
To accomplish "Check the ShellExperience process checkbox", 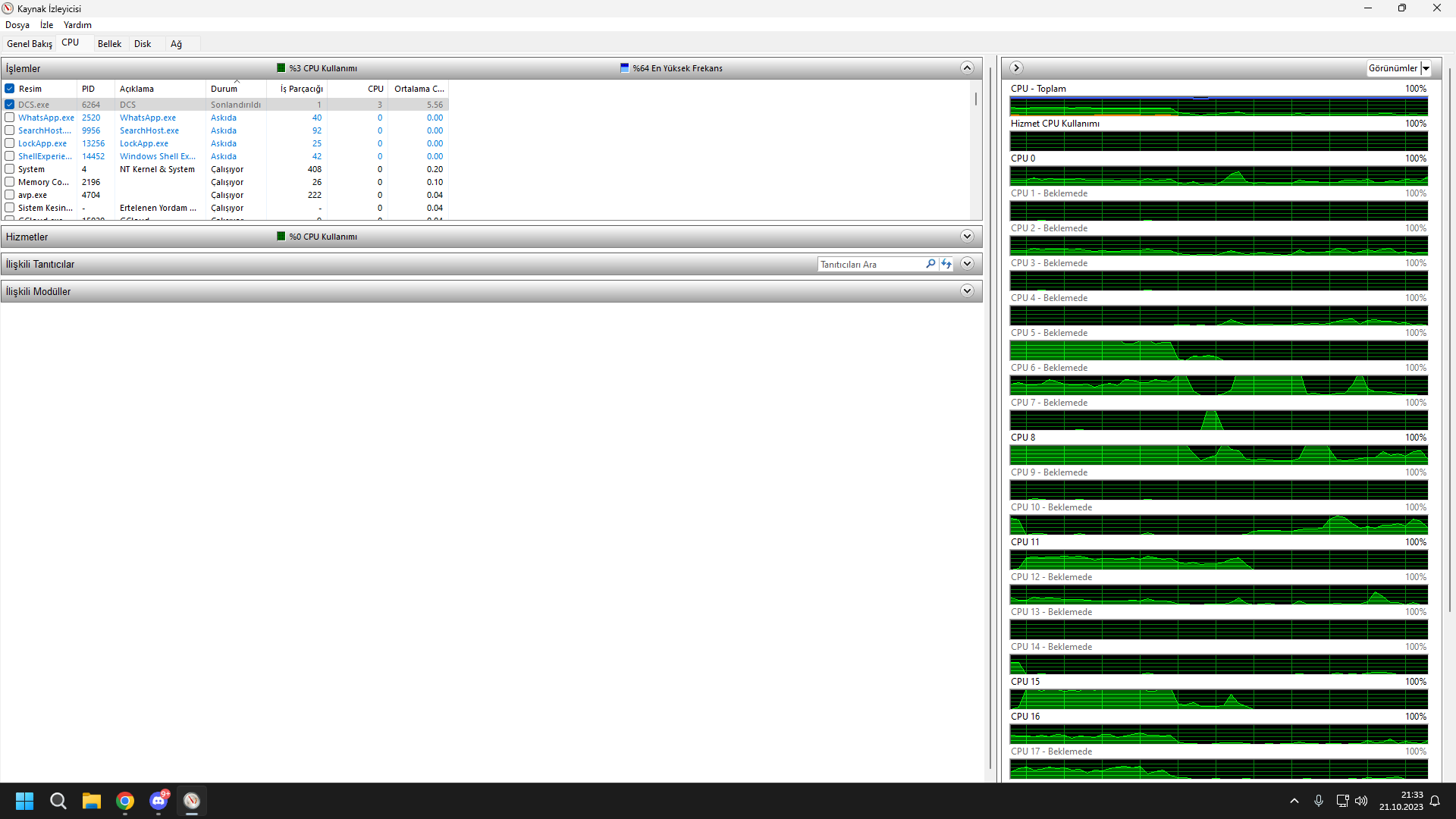I will 10,156.
